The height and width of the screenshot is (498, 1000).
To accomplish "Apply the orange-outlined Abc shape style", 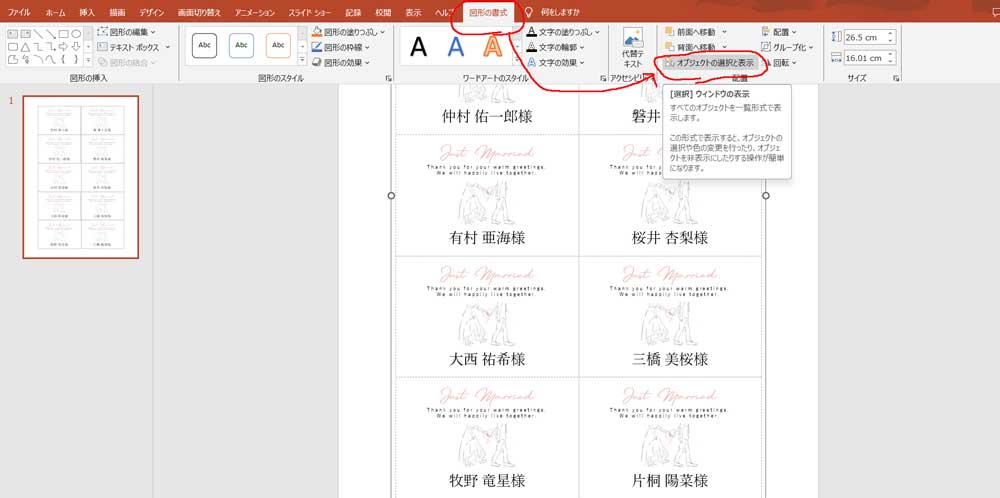I will pos(278,45).
